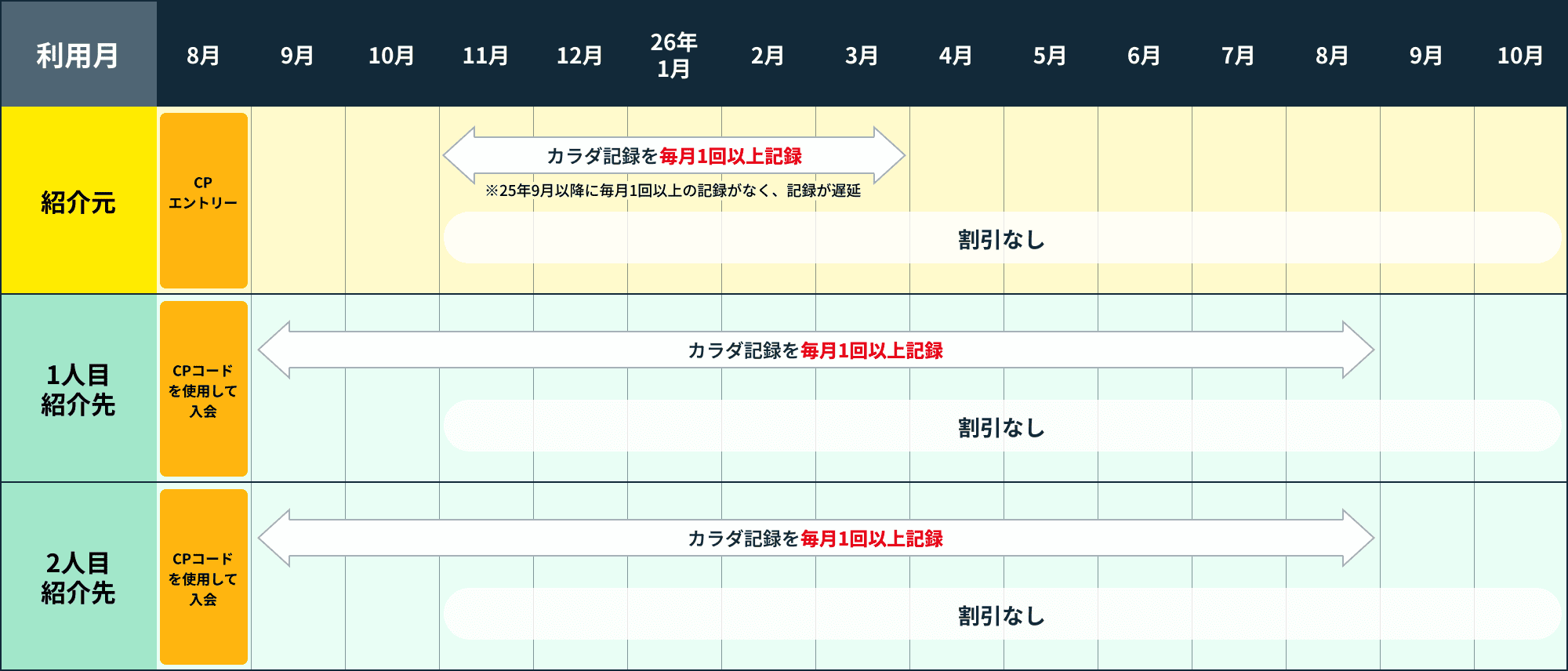Click the 5月 column header
This screenshot has width=1568, height=671.
[x=1050, y=56]
